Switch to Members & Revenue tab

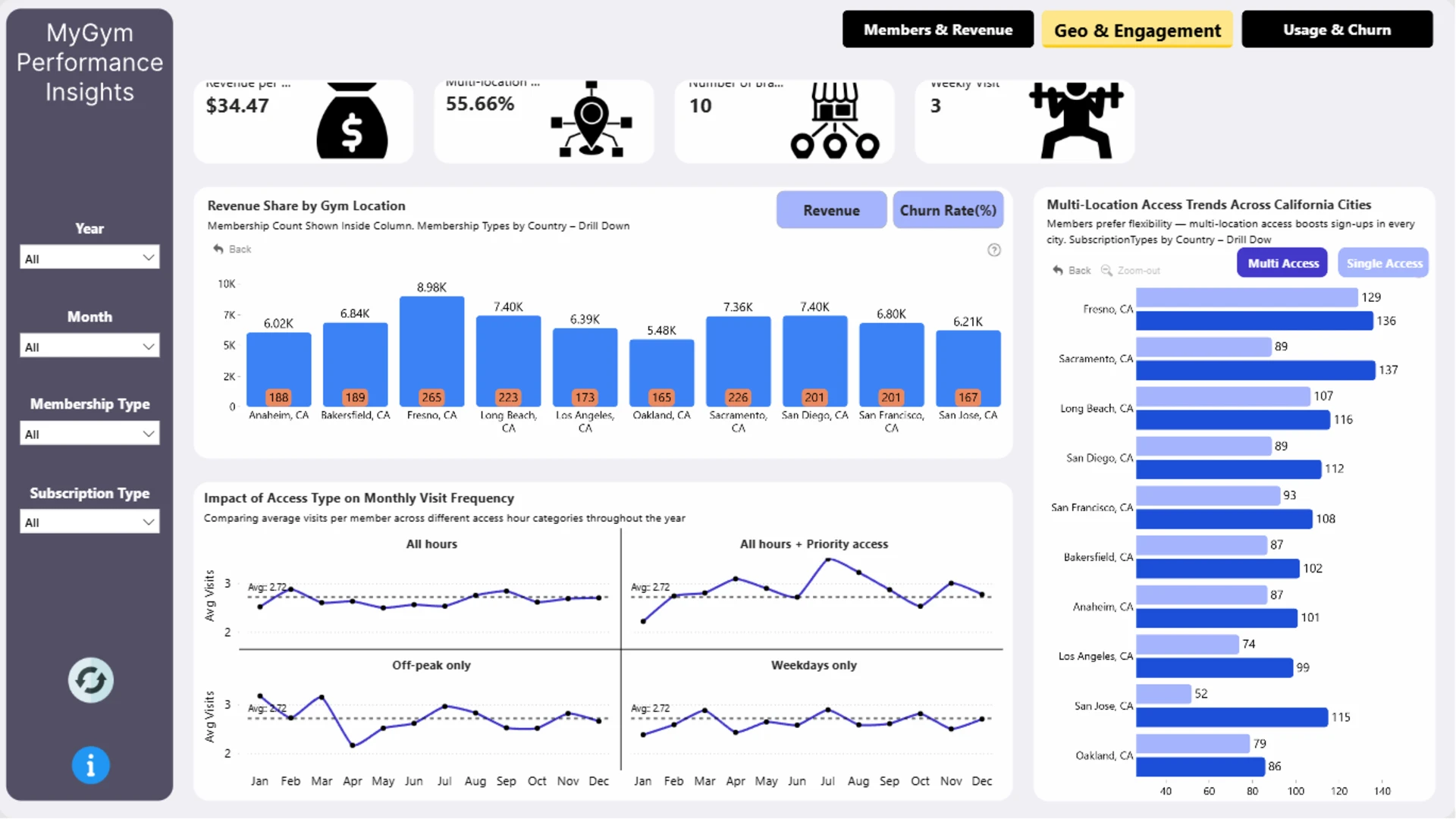click(x=938, y=30)
